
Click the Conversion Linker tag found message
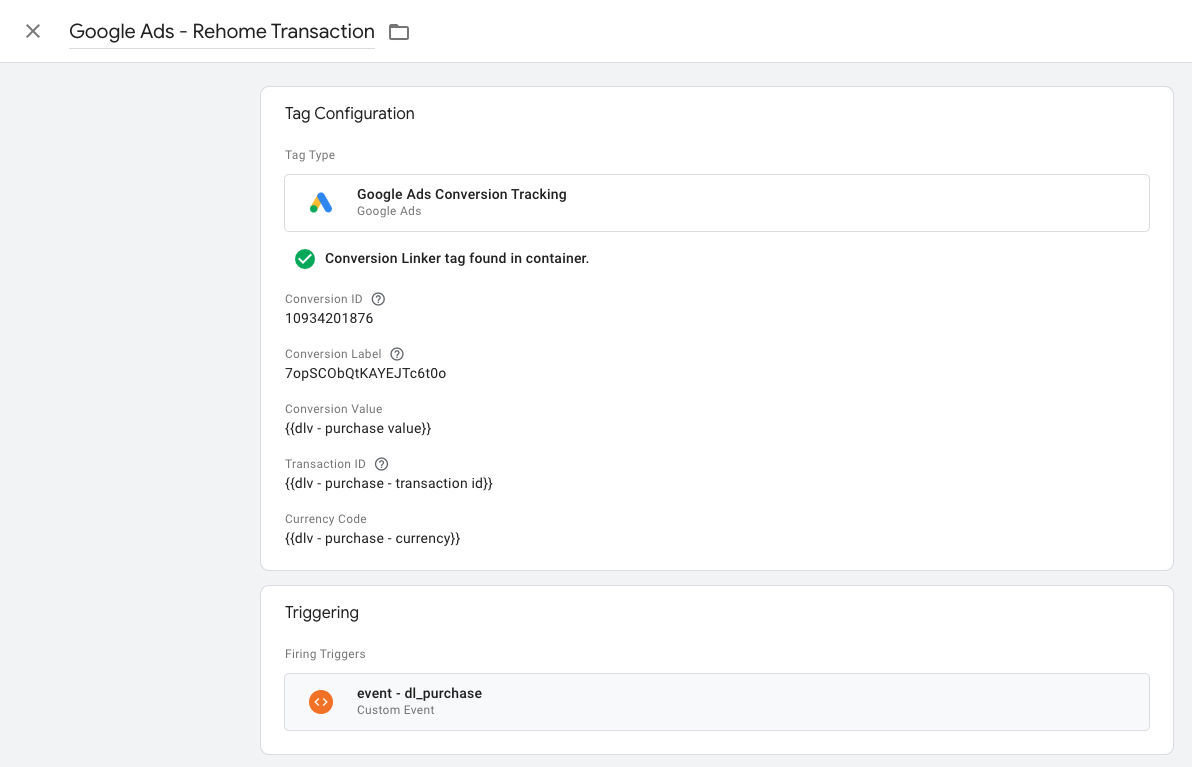[x=456, y=259]
